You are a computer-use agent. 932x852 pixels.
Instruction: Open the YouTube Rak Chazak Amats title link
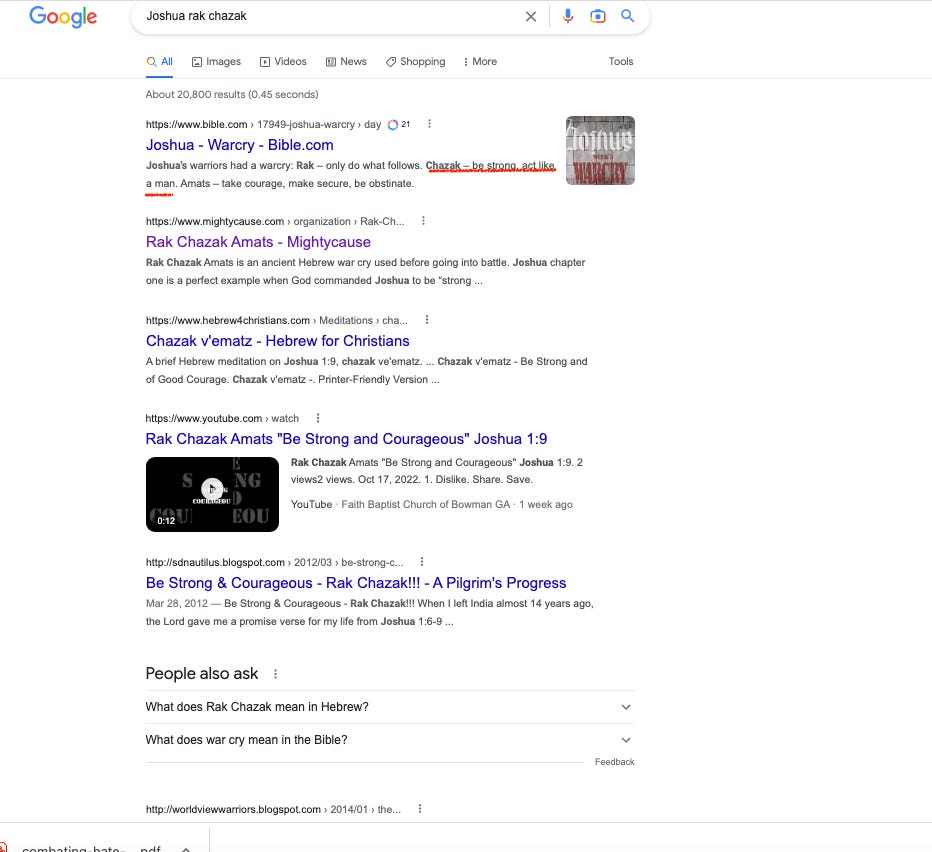tap(346, 438)
